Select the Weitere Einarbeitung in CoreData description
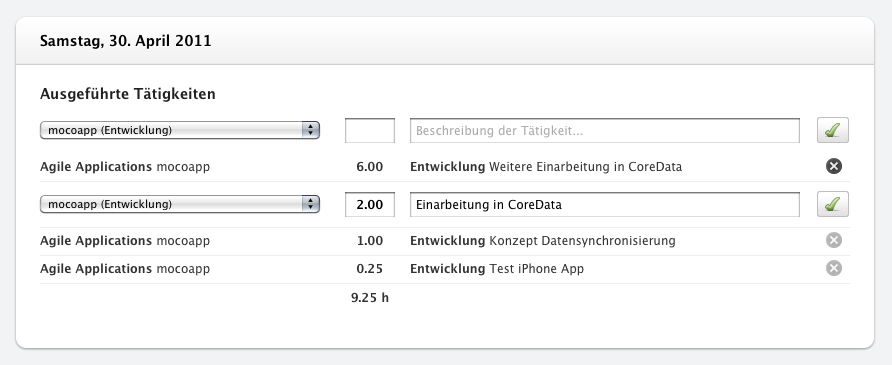 [585, 167]
